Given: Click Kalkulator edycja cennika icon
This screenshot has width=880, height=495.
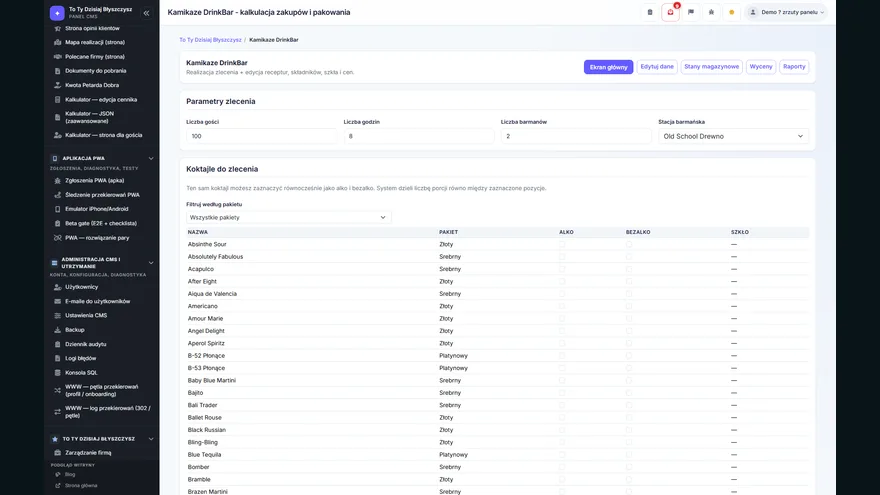Looking at the screenshot, I should pos(57,99).
